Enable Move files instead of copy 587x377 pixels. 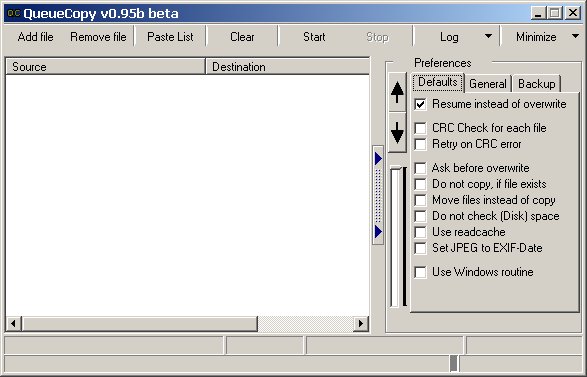(420, 200)
